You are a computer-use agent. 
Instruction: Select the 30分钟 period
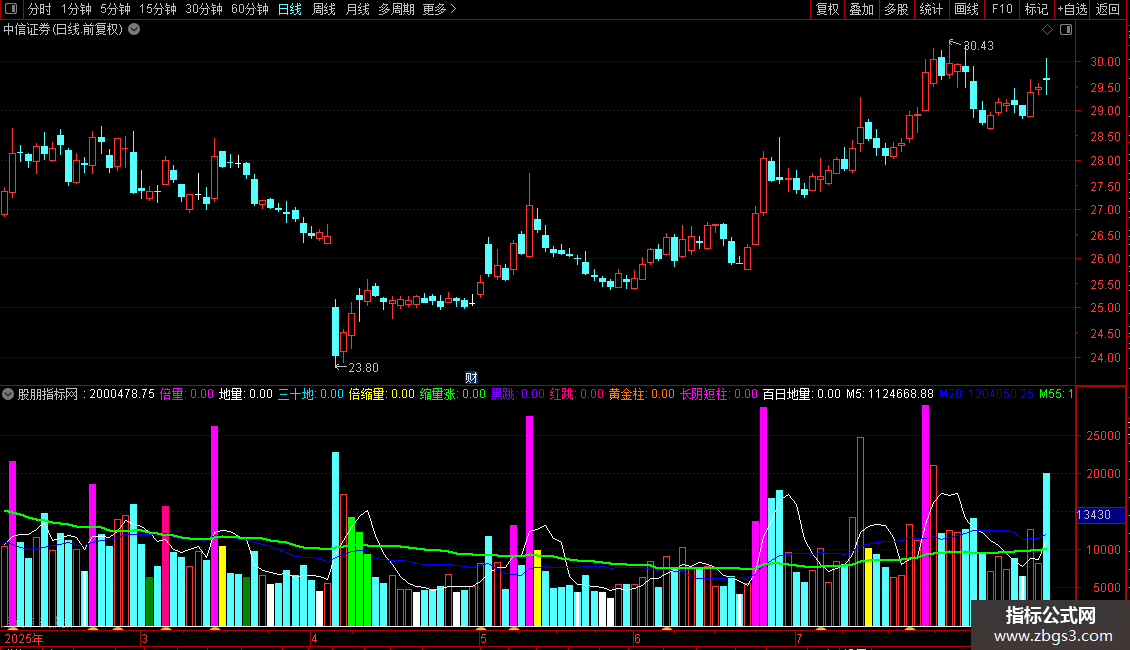click(203, 9)
